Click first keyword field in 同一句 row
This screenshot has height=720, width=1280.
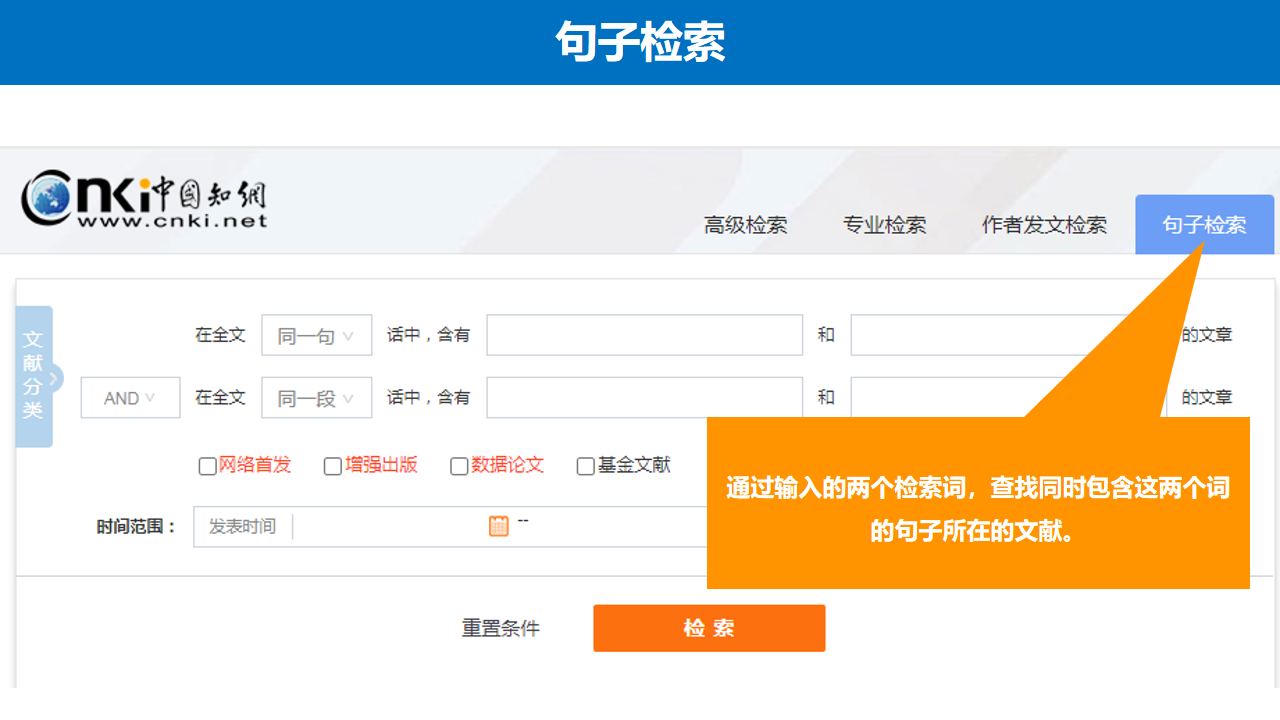[x=644, y=336]
